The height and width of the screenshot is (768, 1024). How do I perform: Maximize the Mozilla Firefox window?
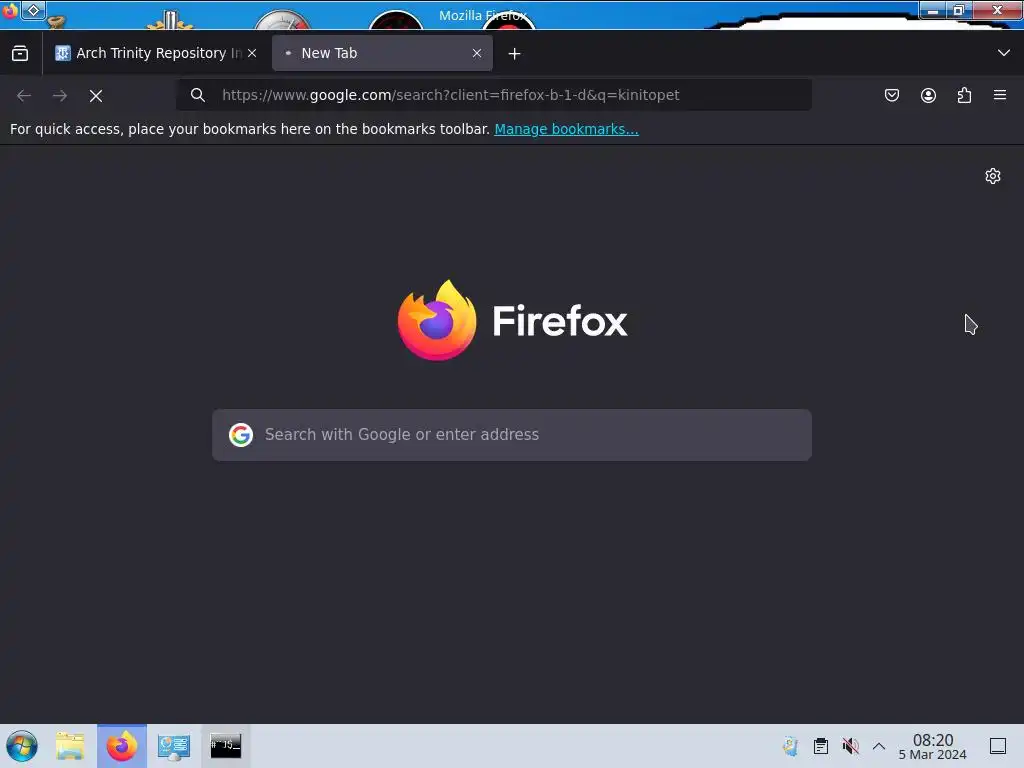point(959,10)
